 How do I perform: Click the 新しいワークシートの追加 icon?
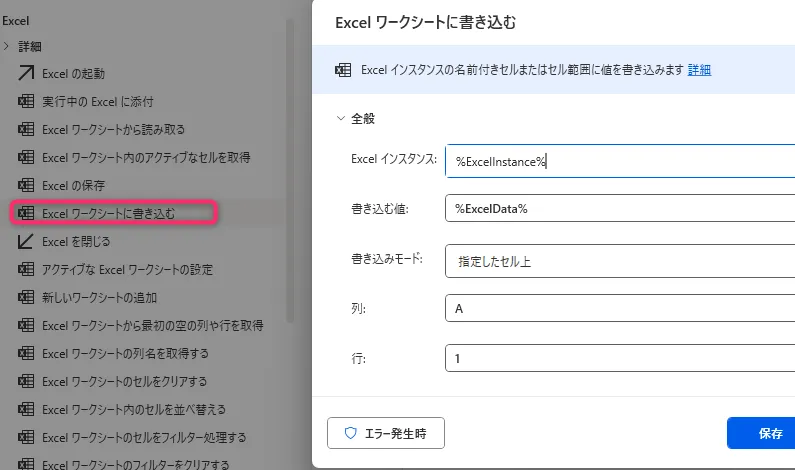tap(26, 297)
